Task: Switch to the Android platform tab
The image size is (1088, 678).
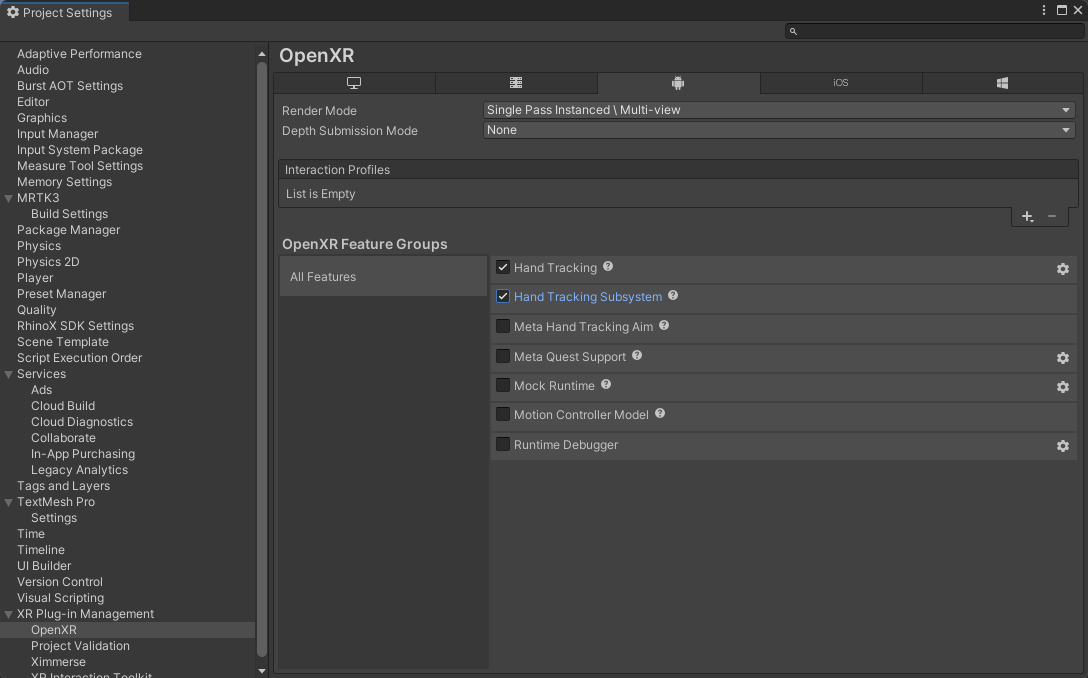Action: [x=678, y=83]
